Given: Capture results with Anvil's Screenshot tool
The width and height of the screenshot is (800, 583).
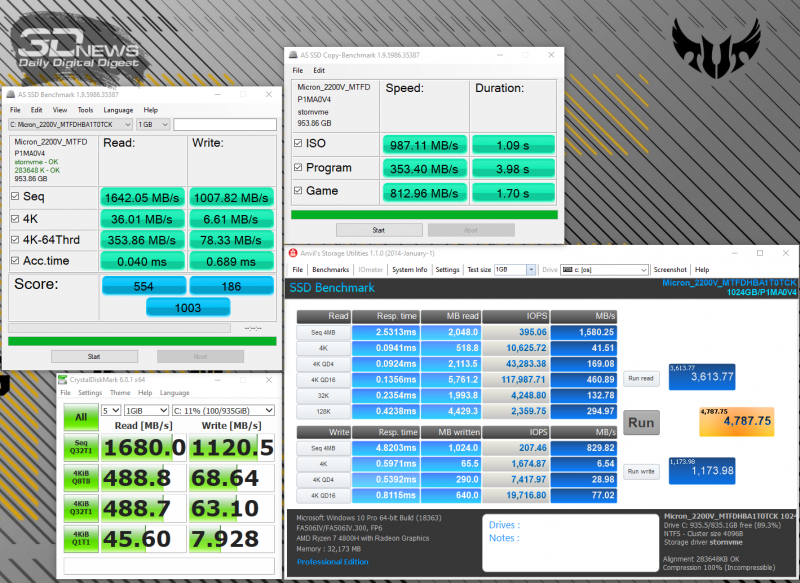Looking at the screenshot, I should point(670,269).
